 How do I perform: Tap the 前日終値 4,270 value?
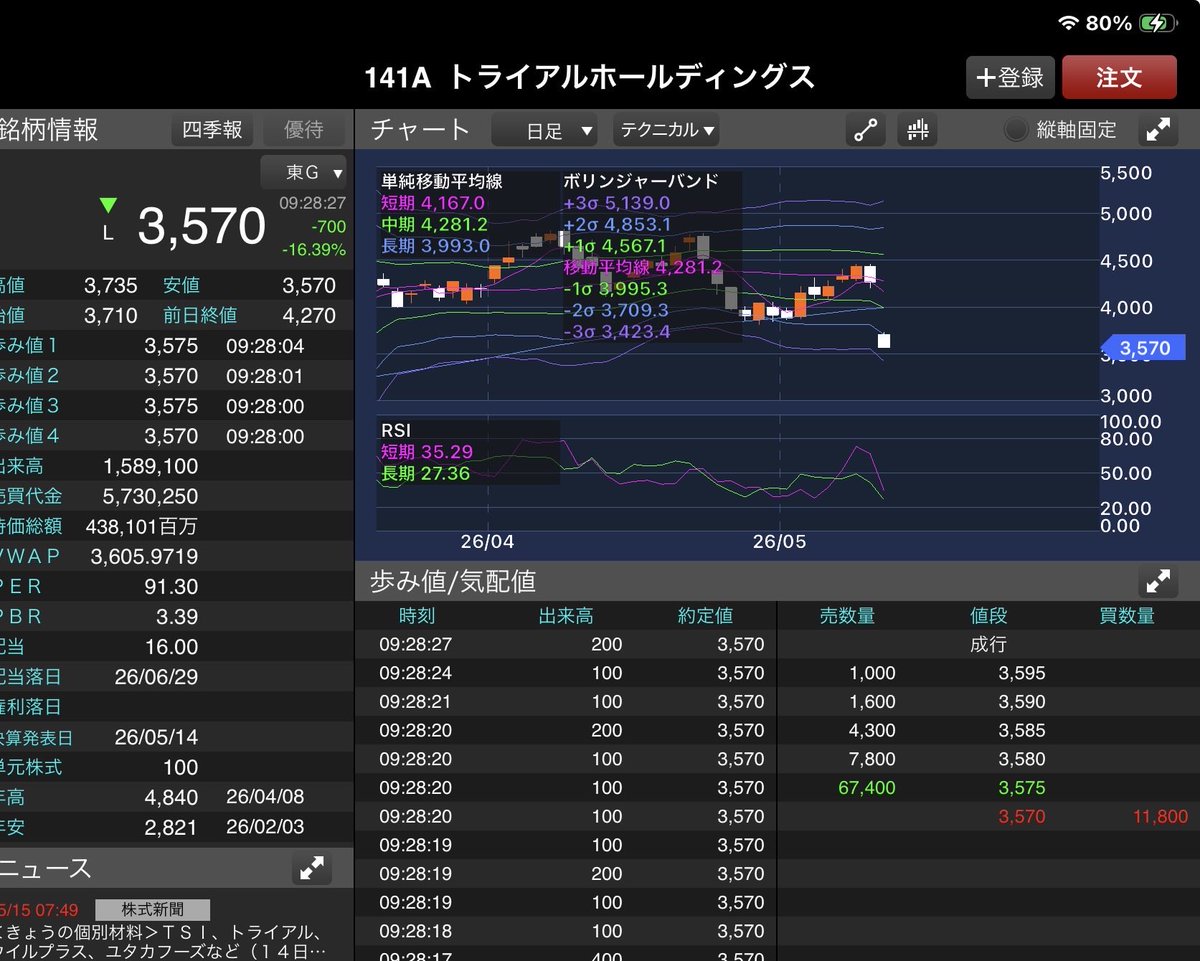coord(311,316)
